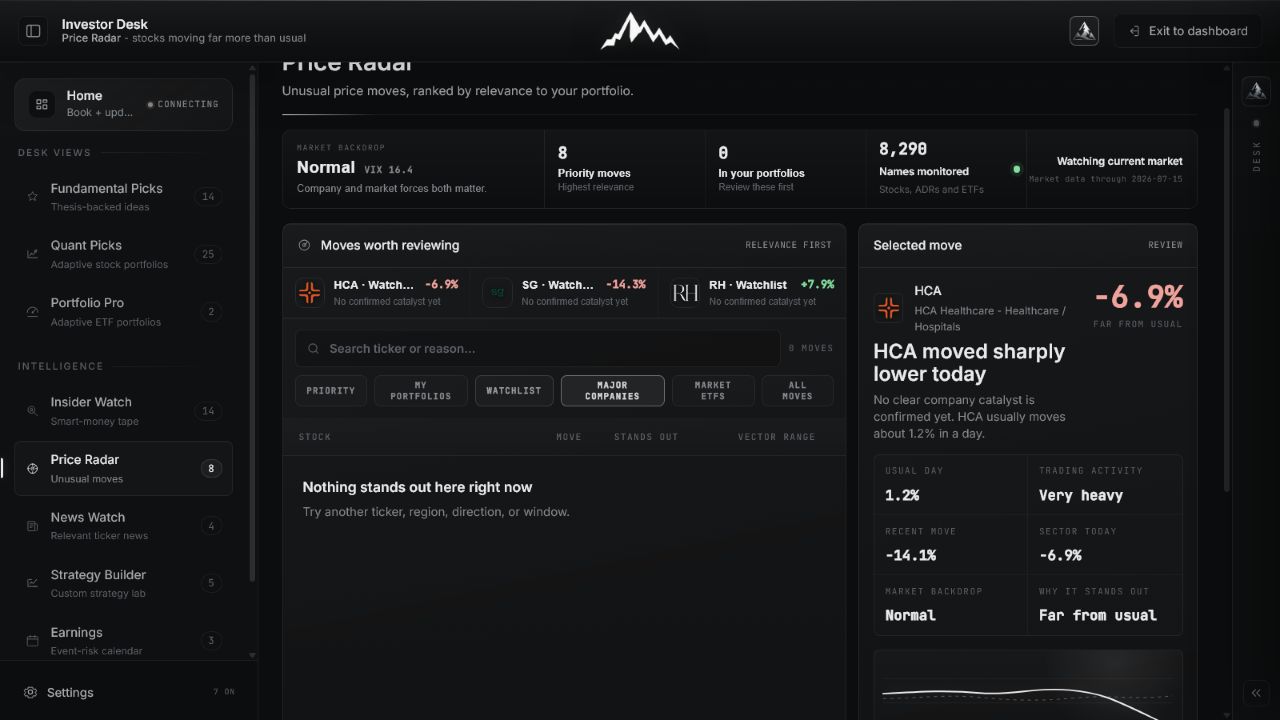Click the Review label in Selected move
The height and width of the screenshot is (720, 1280).
(1165, 245)
